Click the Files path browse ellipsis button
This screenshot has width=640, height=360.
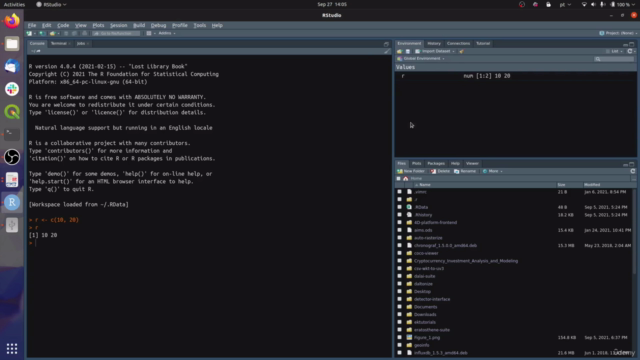633,179
